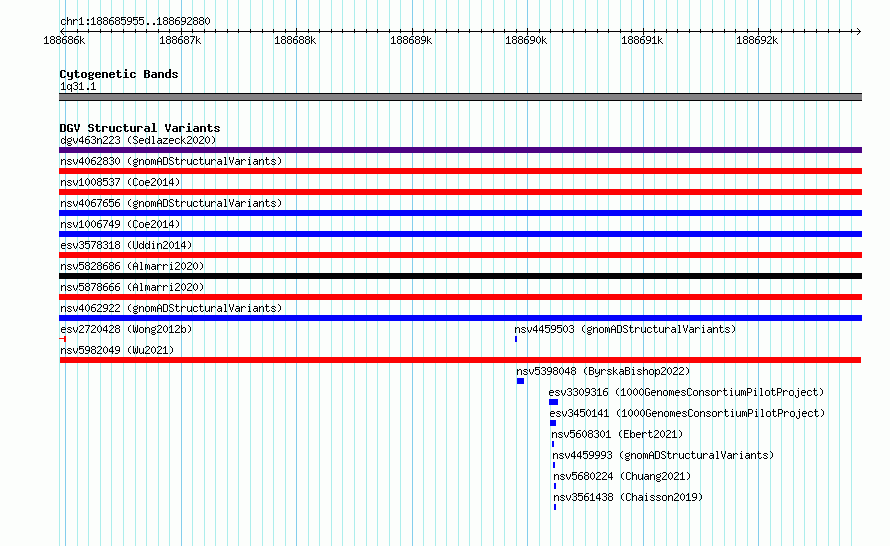Click the blue nsv5398048 variant block
Screen dimensions: 890x546
520,381
